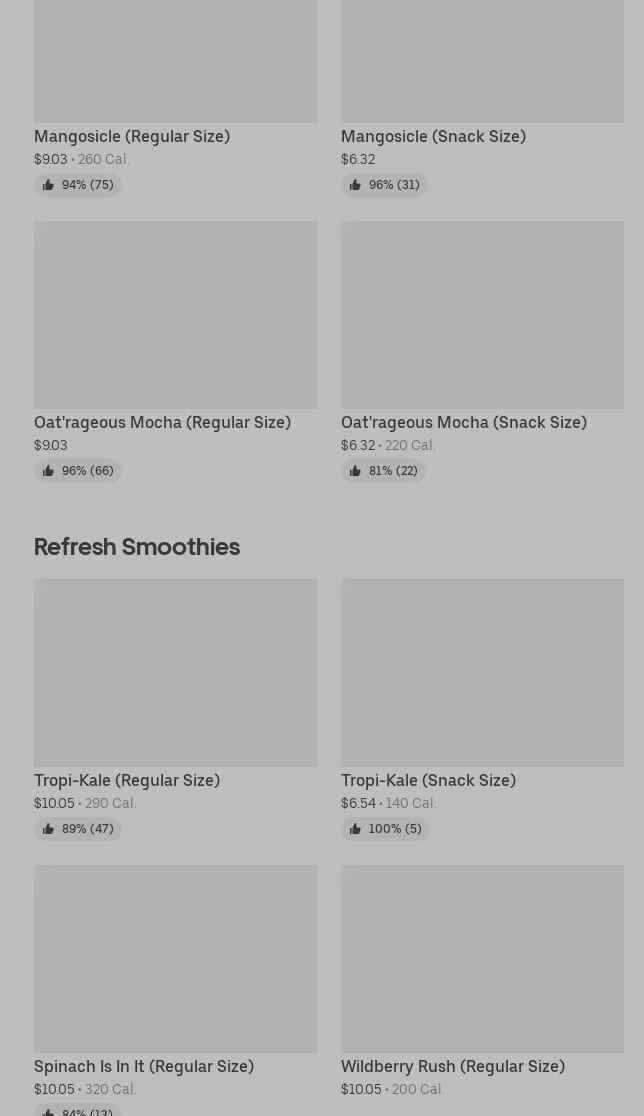
Task: Choose the Tropi-Kale (Regular Size) title
Action: pos(127,780)
